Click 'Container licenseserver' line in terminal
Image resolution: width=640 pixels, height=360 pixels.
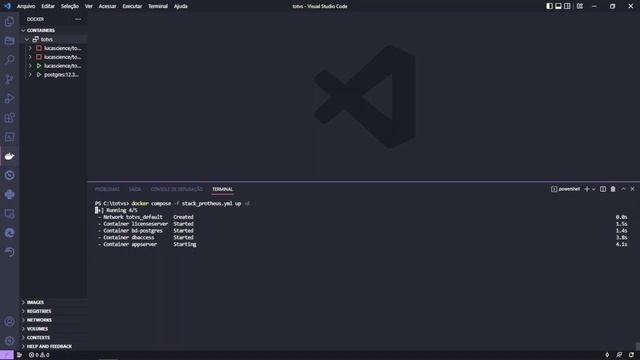coord(146,224)
